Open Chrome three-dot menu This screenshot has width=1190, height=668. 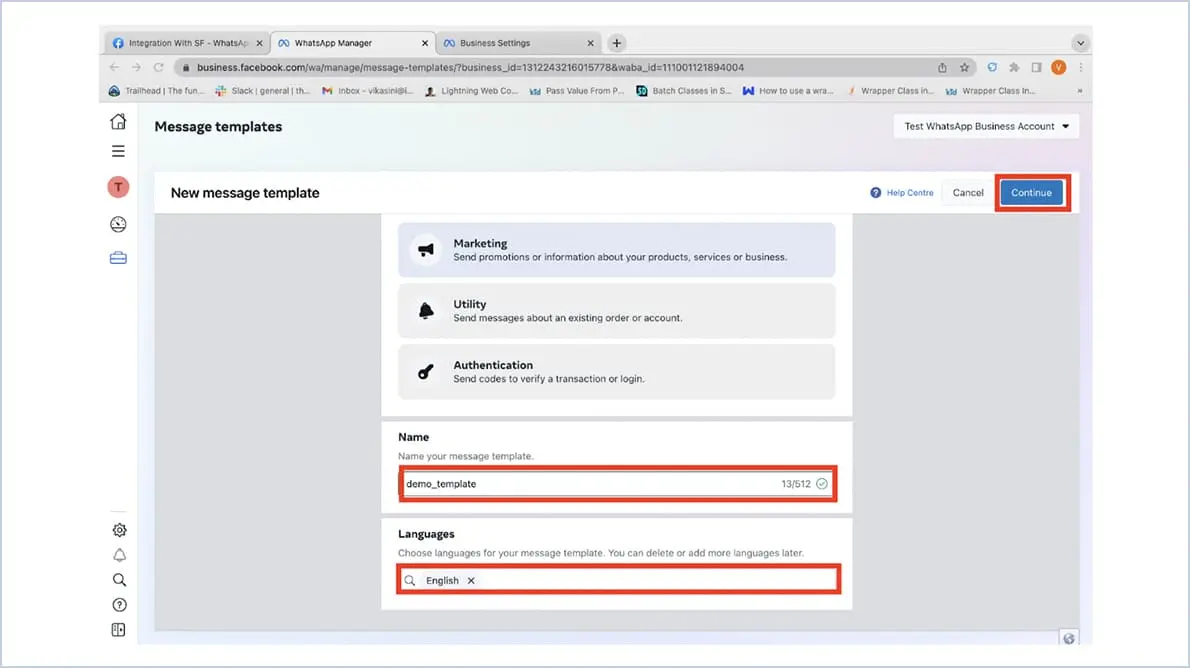pos(1081,68)
